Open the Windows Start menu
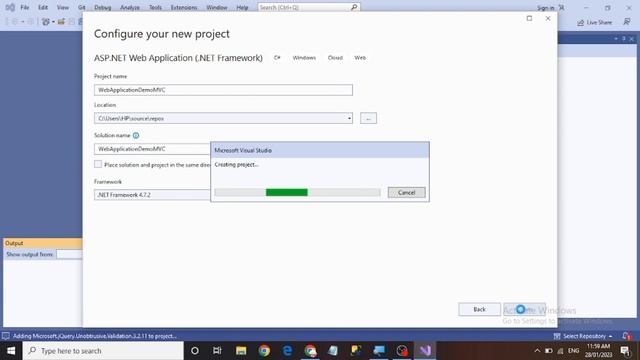The height and width of the screenshot is (360, 640). coord(11,351)
